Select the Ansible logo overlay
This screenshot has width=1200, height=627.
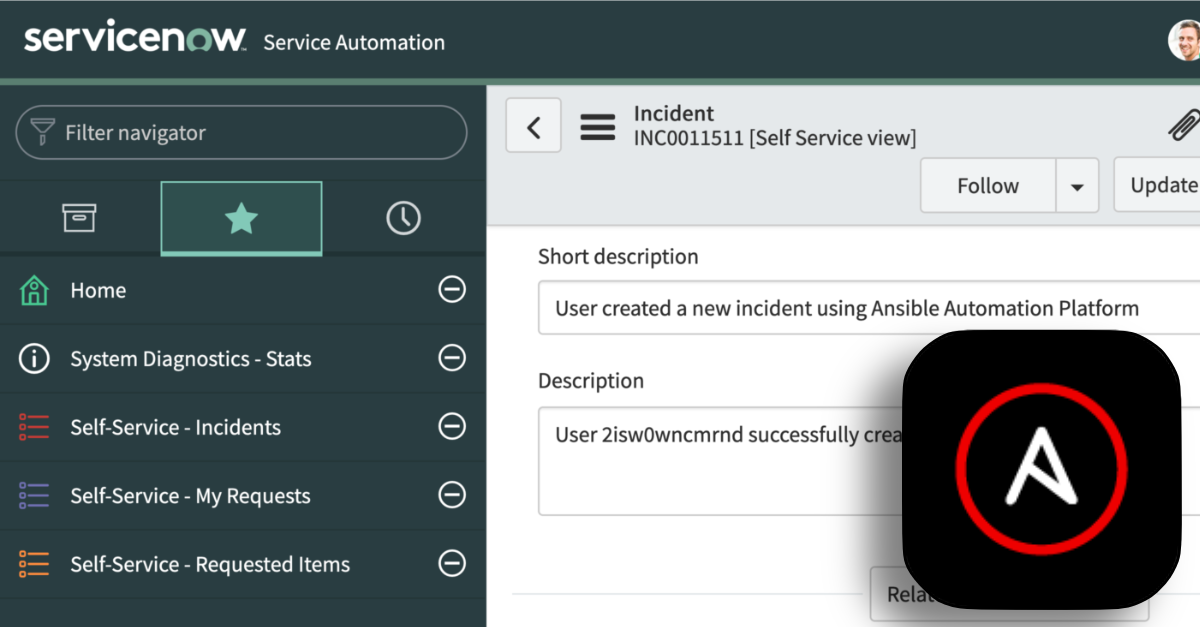1041,468
